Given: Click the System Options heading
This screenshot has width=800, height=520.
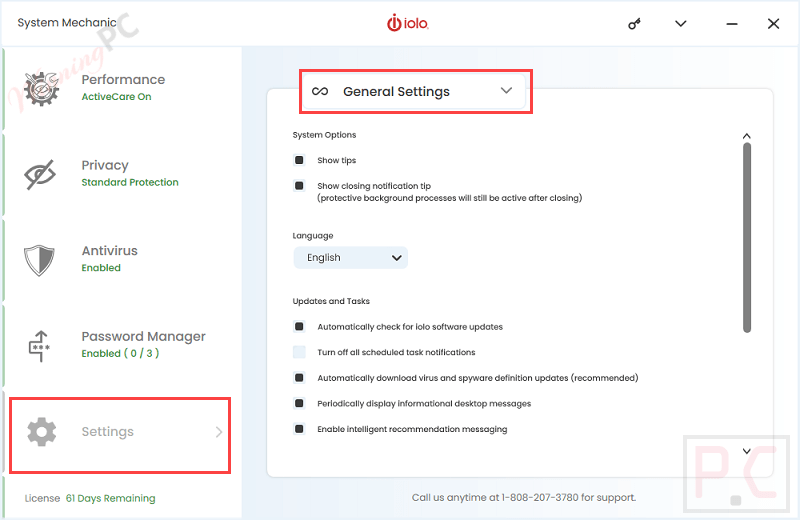Looking at the screenshot, I should [x=324, y=135].
